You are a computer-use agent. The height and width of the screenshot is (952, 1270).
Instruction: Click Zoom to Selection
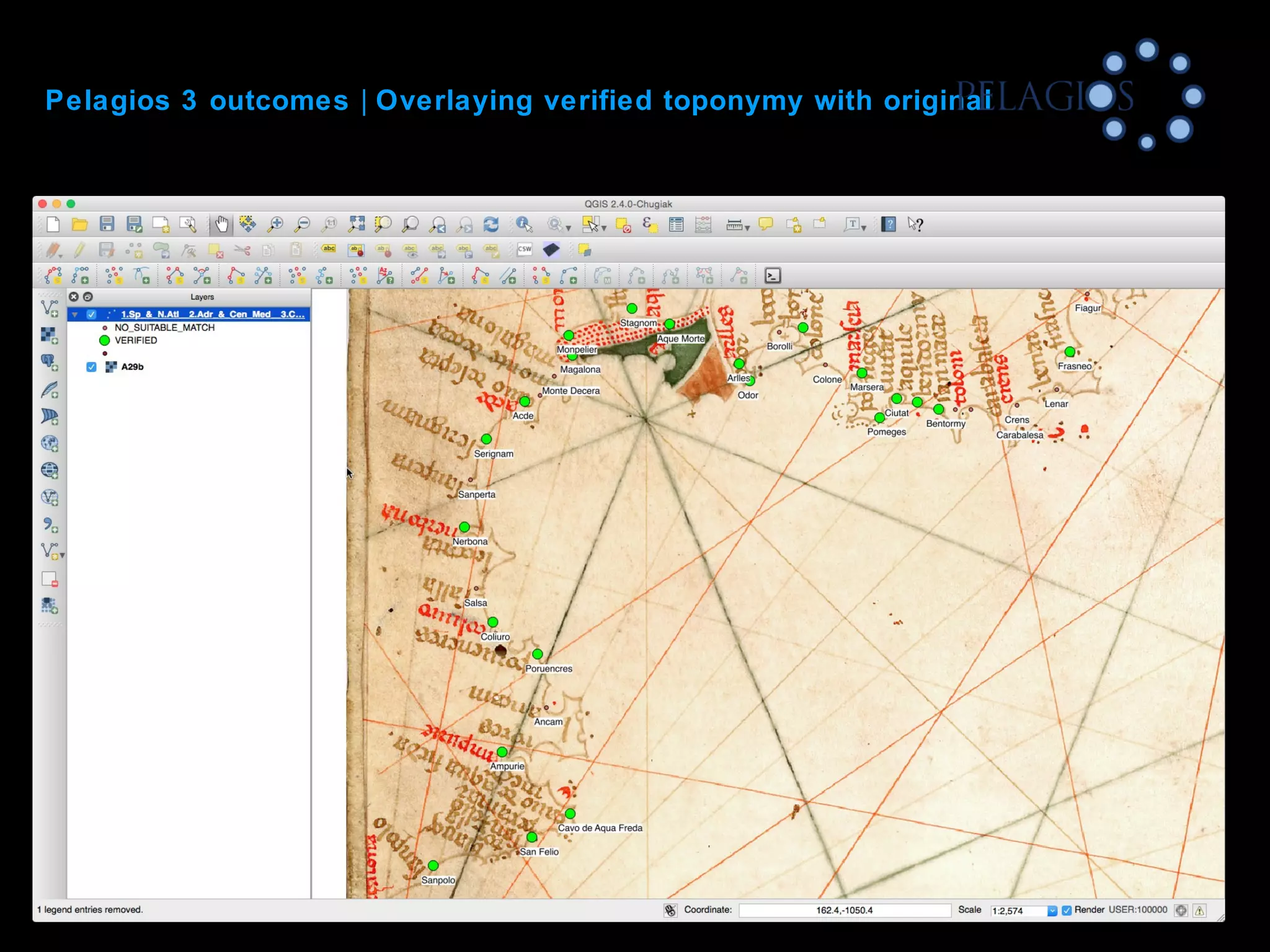(383, 224)
